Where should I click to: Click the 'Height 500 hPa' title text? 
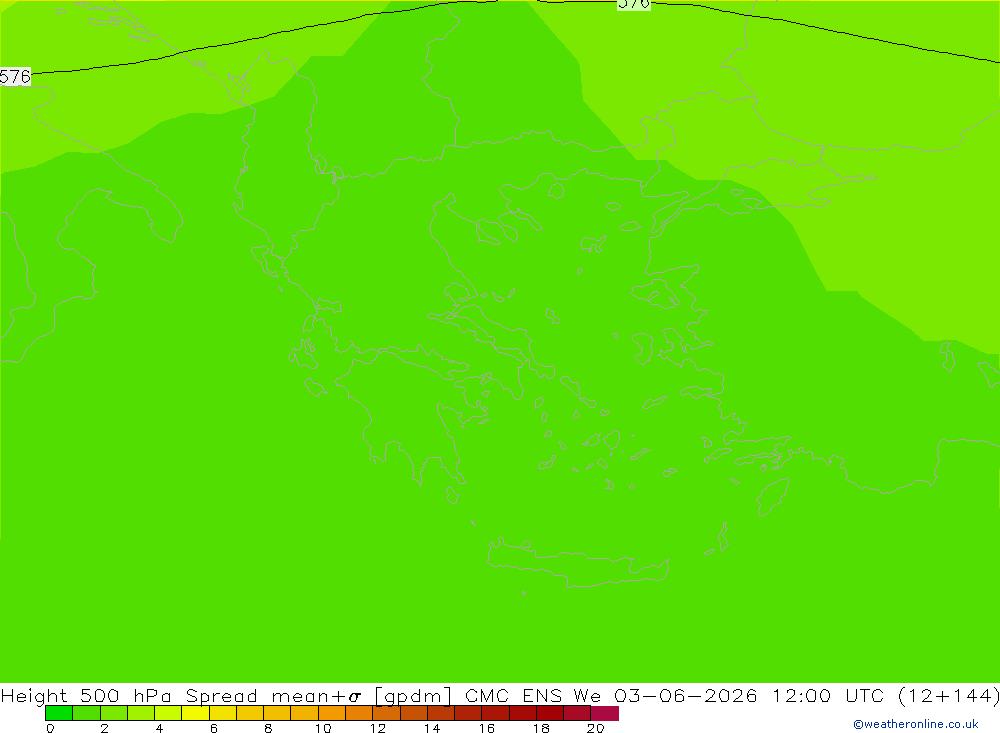click(86, 695)
